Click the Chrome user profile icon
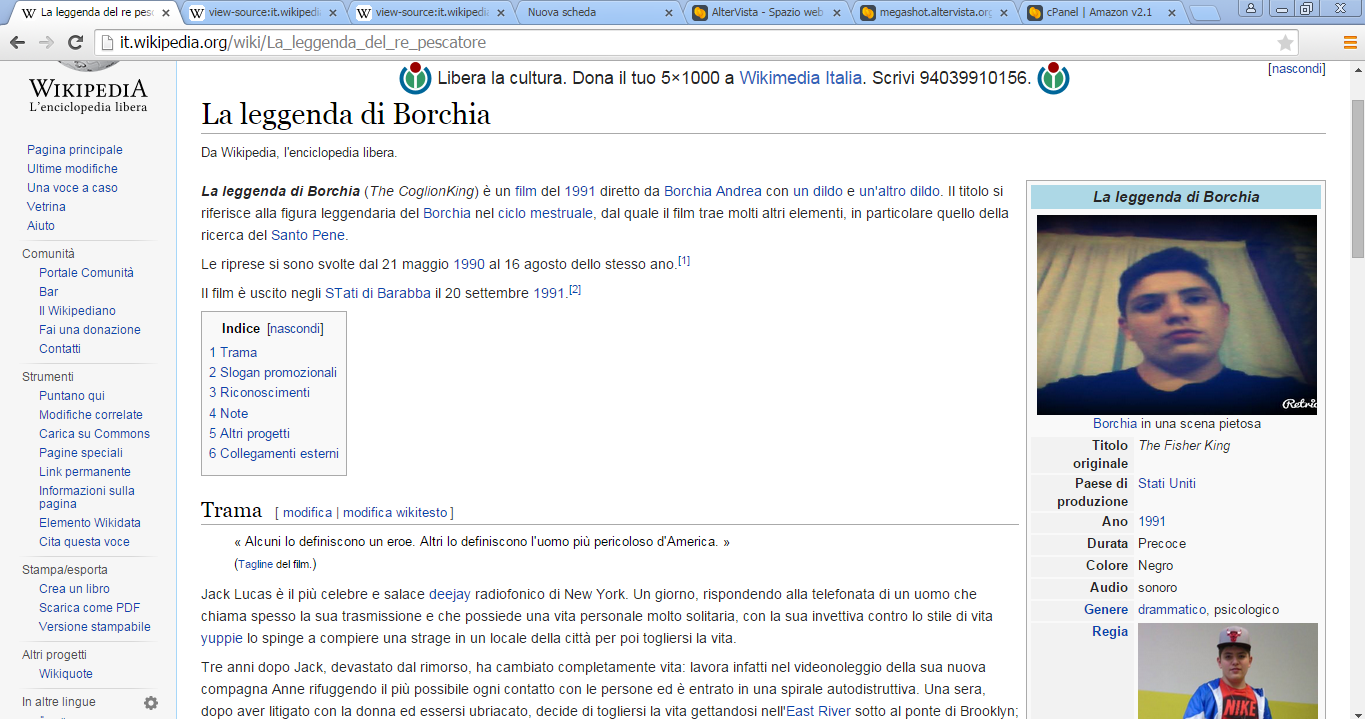This screenshot has width=1365, height=719. 1250,9
